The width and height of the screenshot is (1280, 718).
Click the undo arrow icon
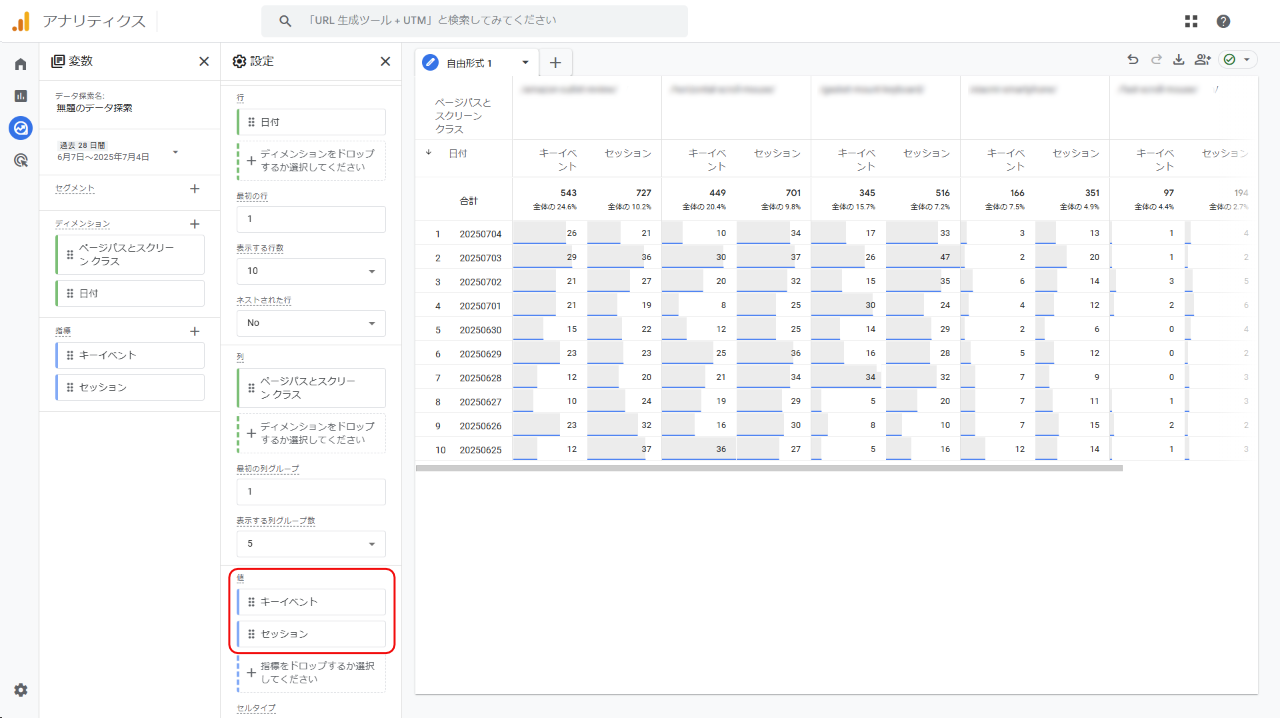pos(1133,60)
